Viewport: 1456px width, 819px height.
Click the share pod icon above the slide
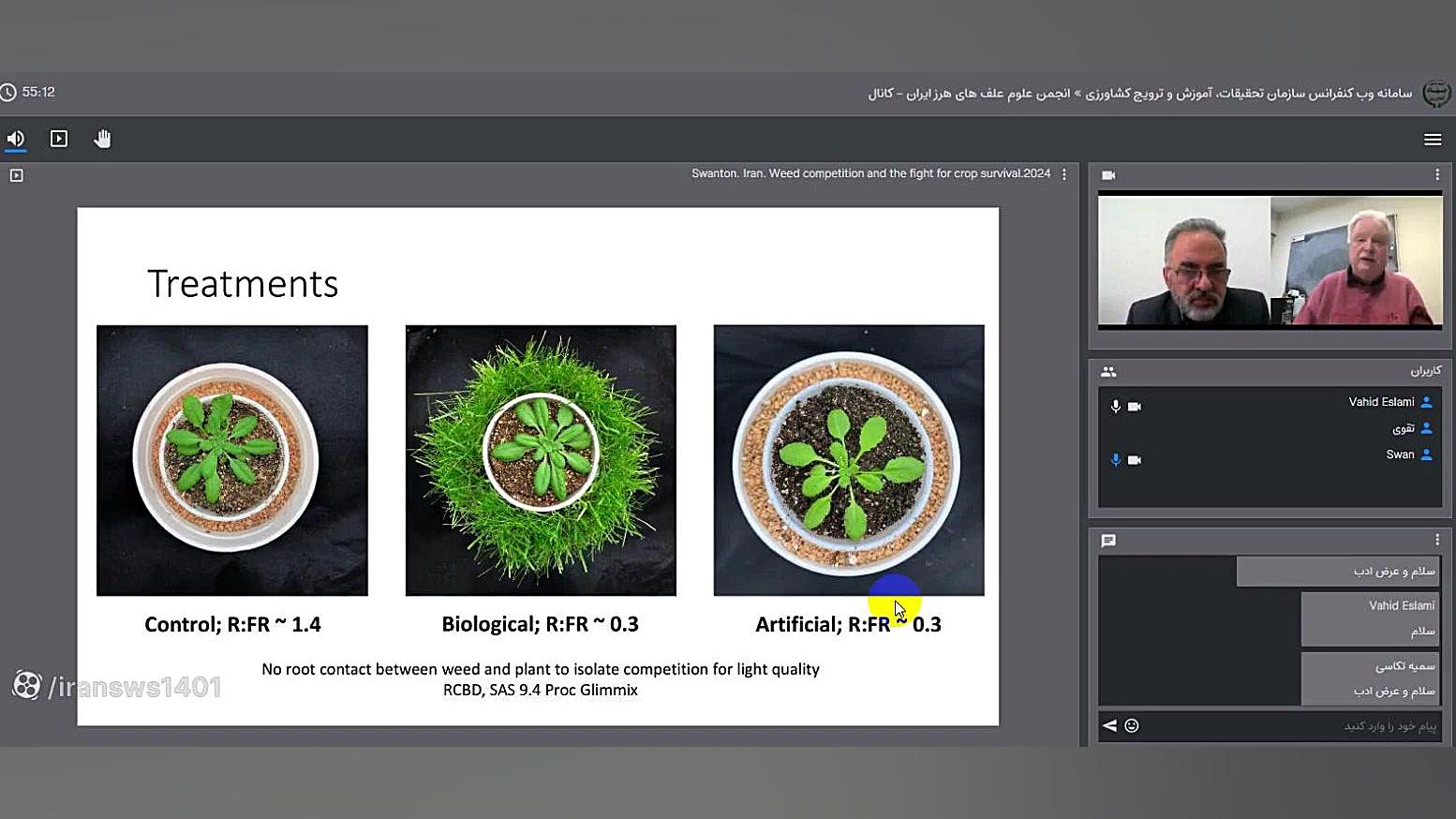click(x=17, y=175)
